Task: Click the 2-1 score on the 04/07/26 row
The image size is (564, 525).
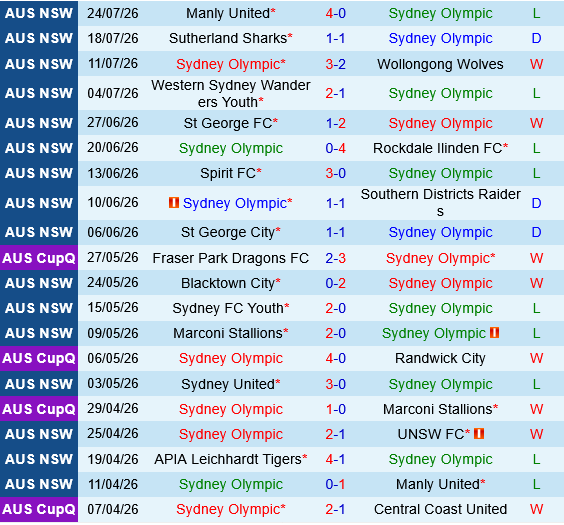Action: (x=336, y=93)
